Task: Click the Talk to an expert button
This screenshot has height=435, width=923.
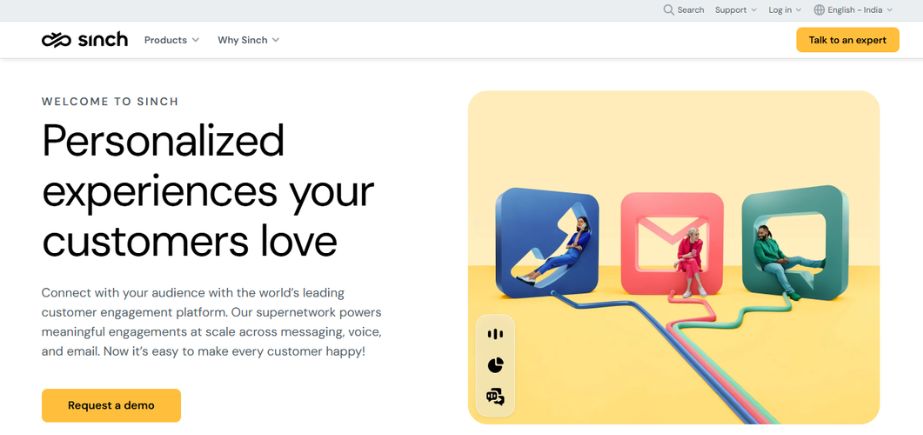Action: [x=848, y=40]
